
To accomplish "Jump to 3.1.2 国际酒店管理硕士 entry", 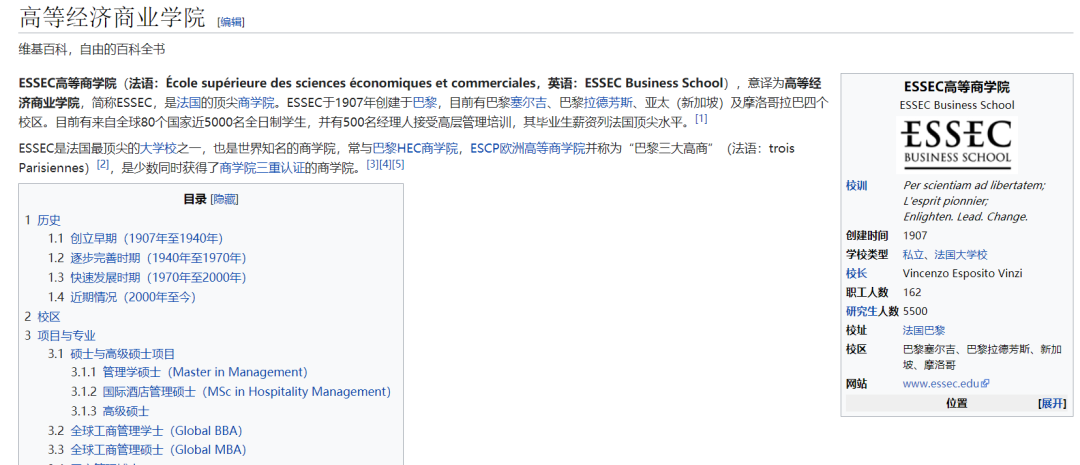I will 231,391.
